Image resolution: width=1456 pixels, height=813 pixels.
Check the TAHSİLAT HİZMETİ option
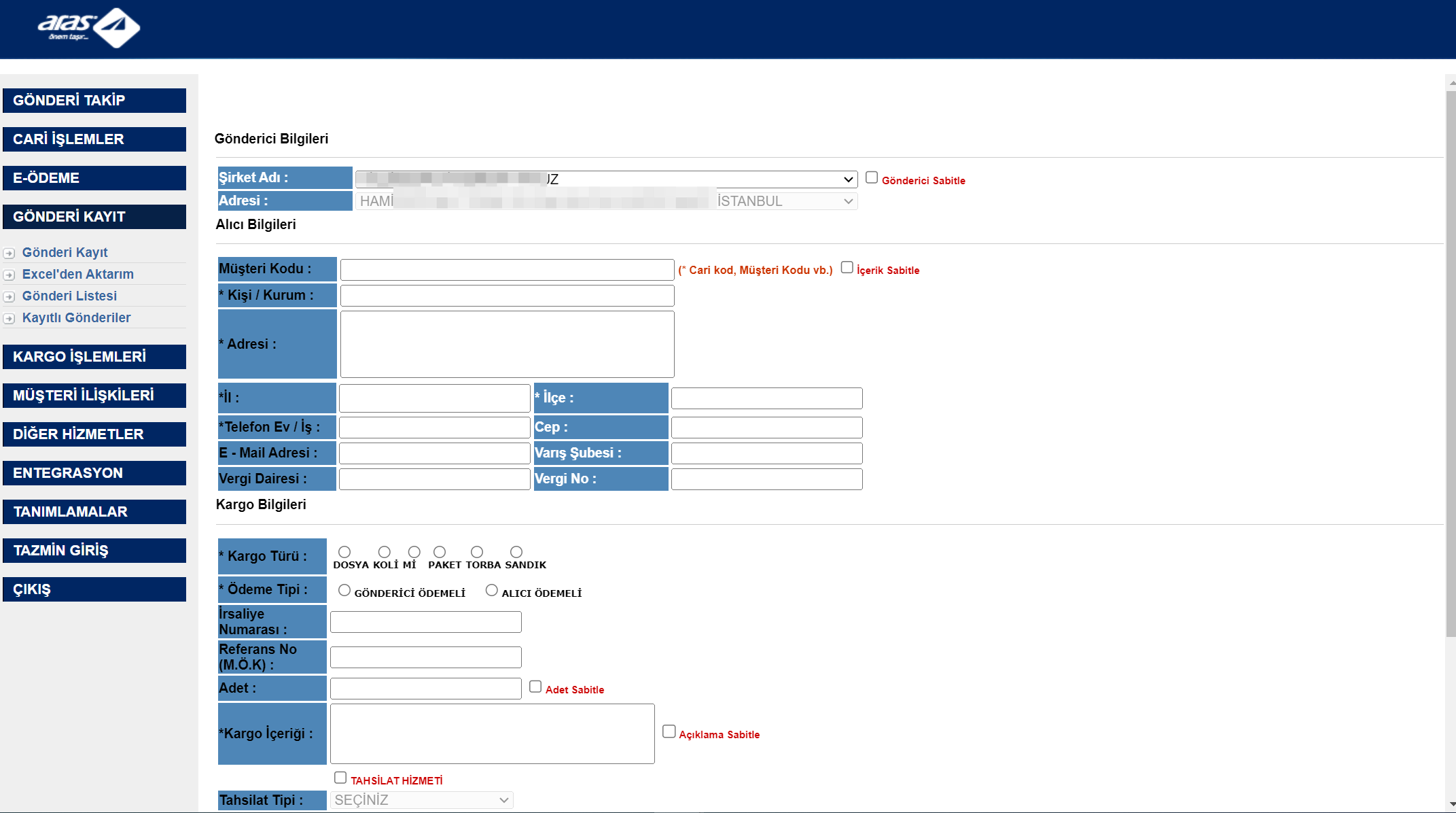coord(340,778)
